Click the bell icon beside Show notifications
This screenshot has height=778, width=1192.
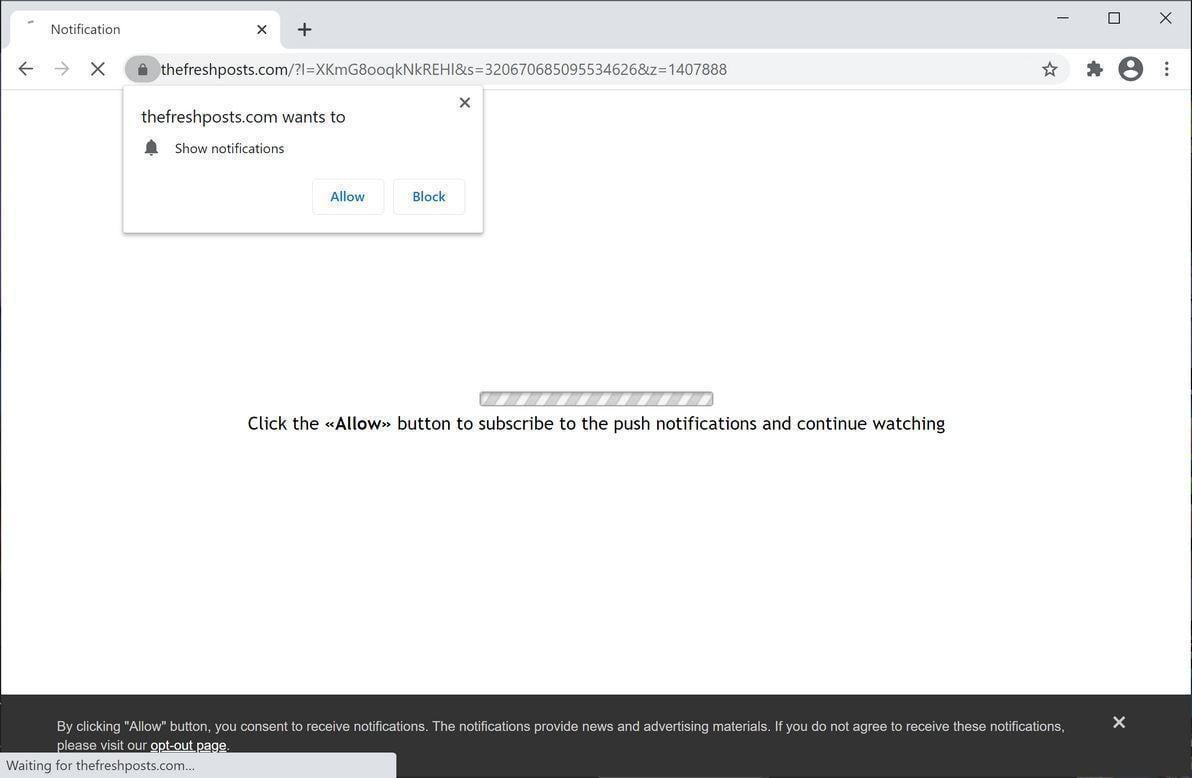[x=151, y=148]
